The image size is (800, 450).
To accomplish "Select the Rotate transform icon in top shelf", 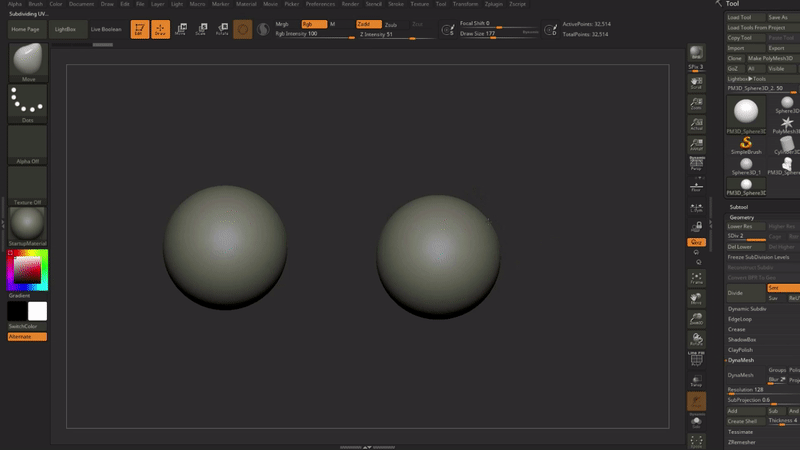I will [x=222, y=29].
